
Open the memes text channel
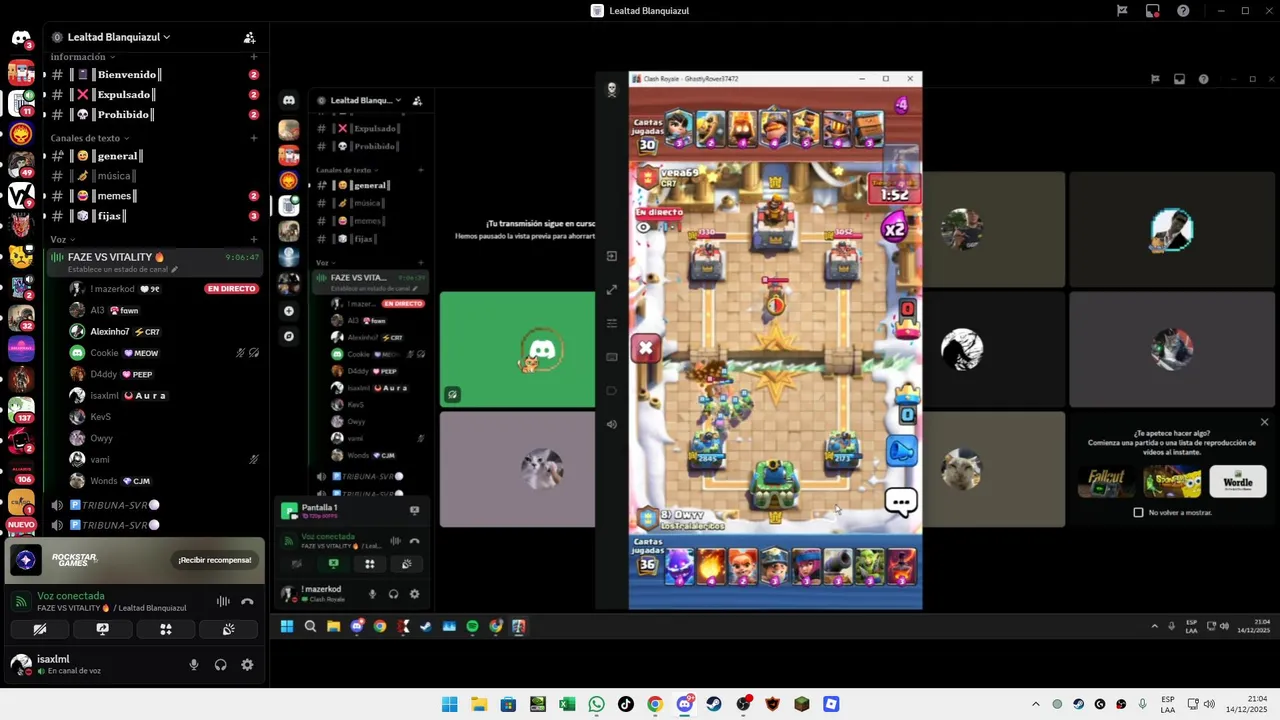click(x=155, y=196)
